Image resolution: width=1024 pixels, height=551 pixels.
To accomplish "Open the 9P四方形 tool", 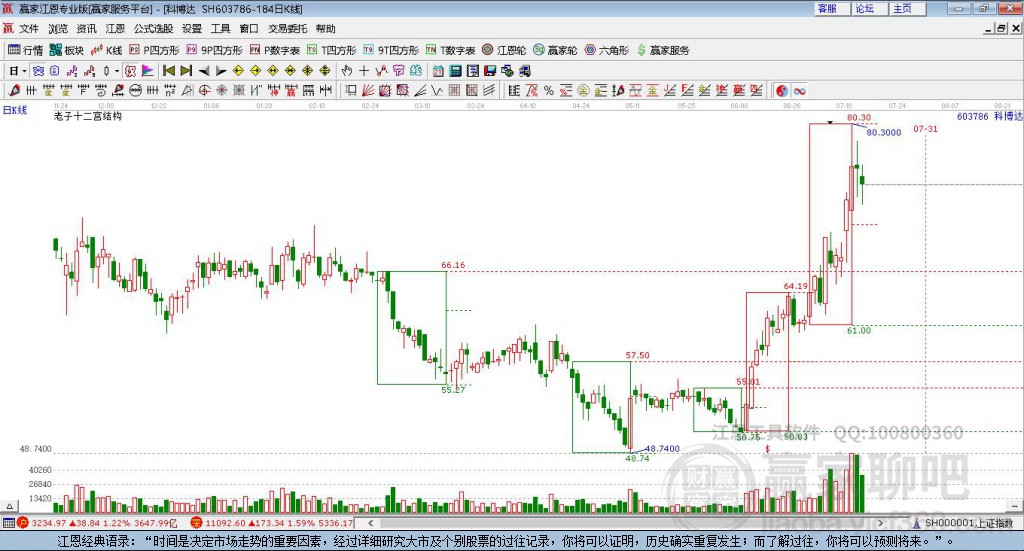I will tap(215, 50).
